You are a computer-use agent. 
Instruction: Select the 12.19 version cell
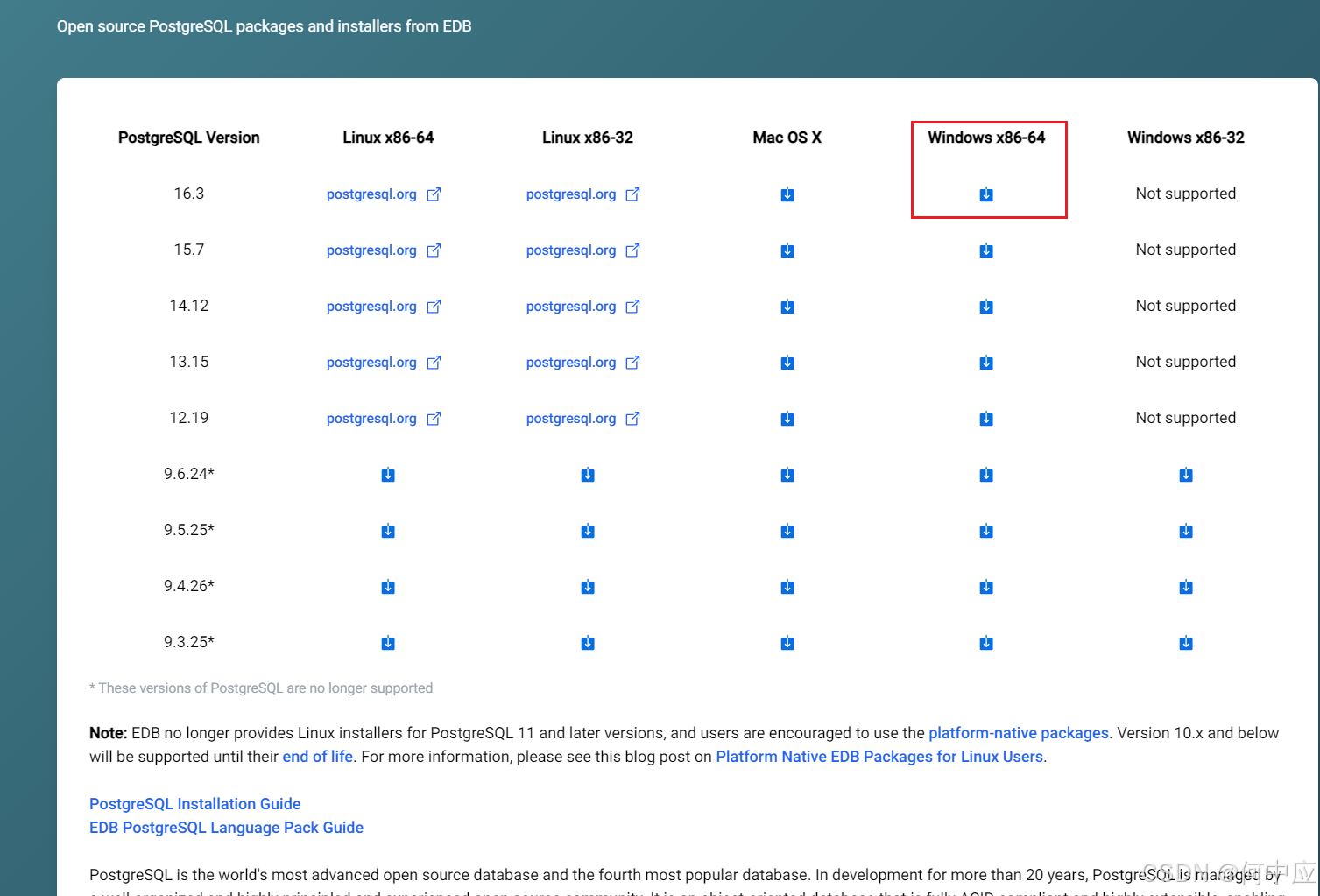(189, 418)
